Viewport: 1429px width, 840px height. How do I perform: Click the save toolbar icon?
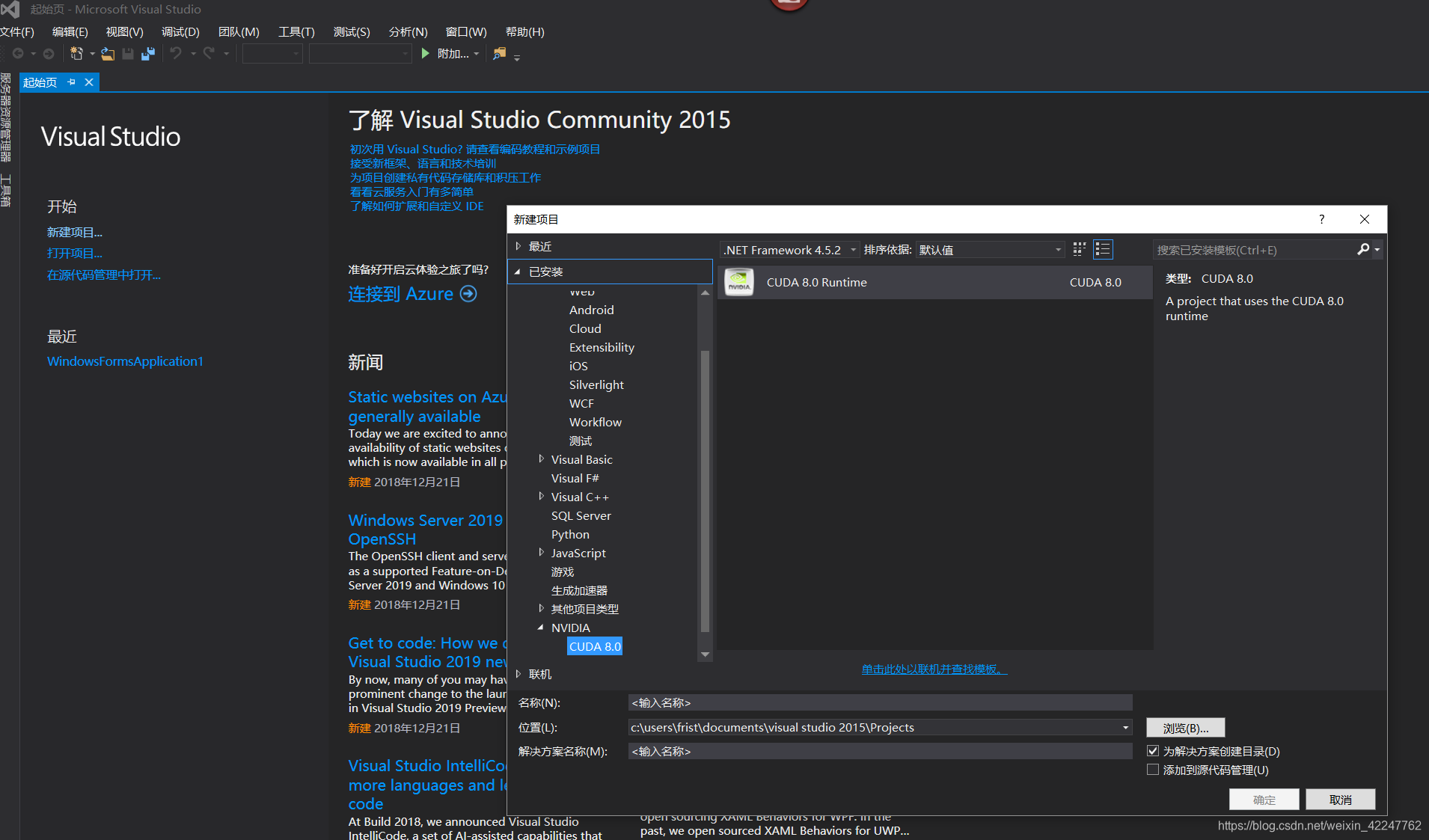tap(128, 53)
